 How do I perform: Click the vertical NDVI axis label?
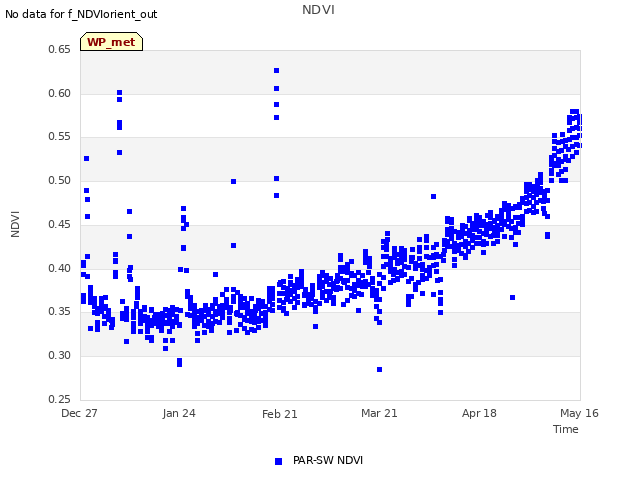15,224
